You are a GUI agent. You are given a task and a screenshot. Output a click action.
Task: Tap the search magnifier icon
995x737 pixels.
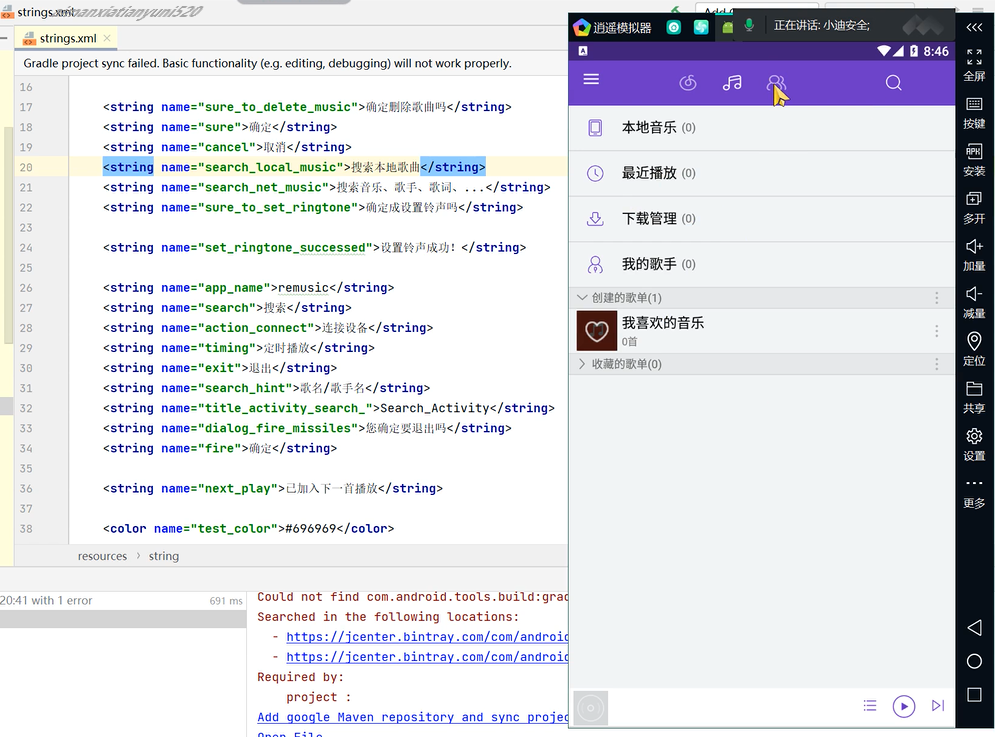click(893, 83)
